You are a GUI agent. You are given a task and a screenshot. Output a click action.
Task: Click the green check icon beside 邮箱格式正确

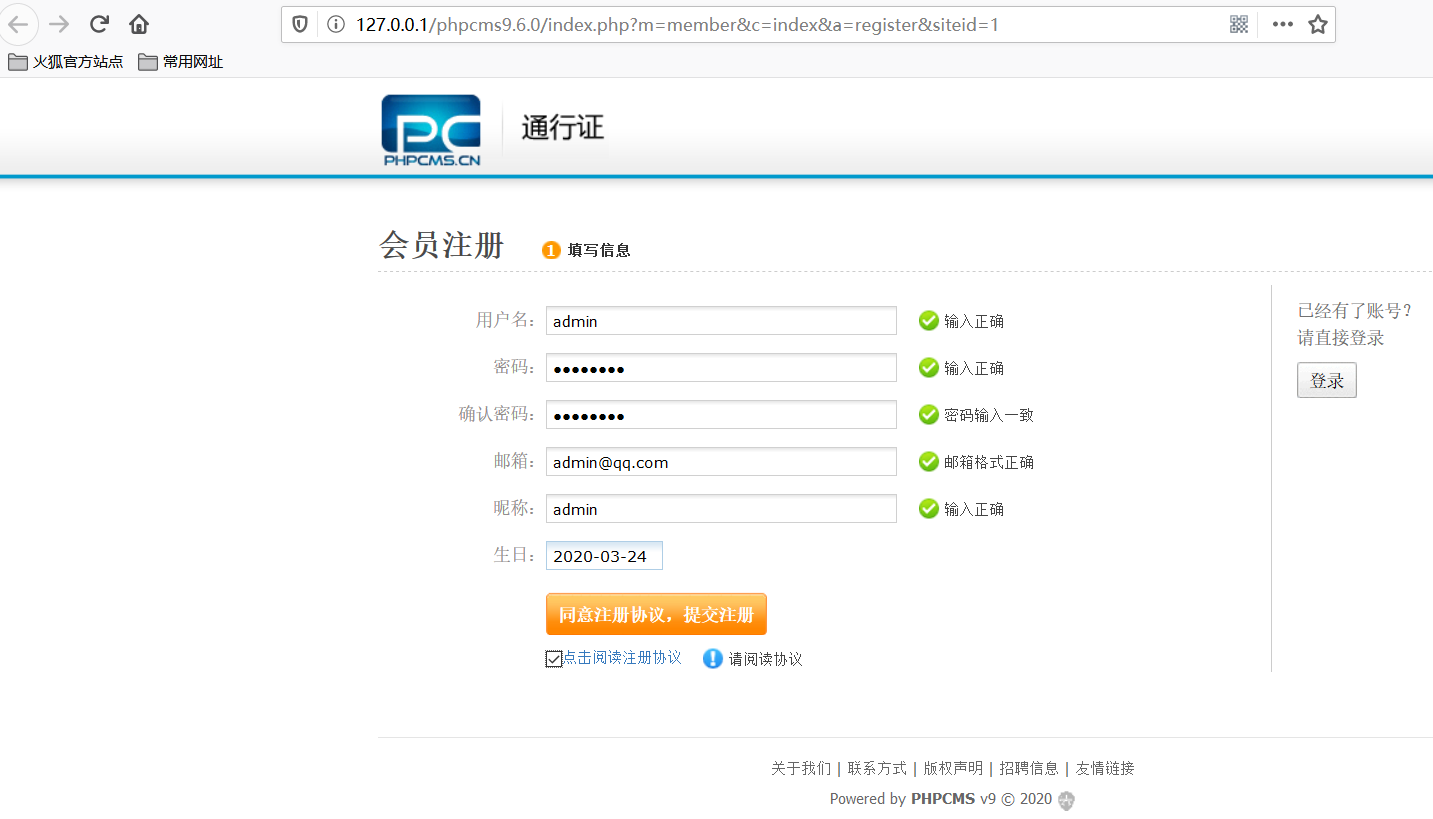[929, 462]
